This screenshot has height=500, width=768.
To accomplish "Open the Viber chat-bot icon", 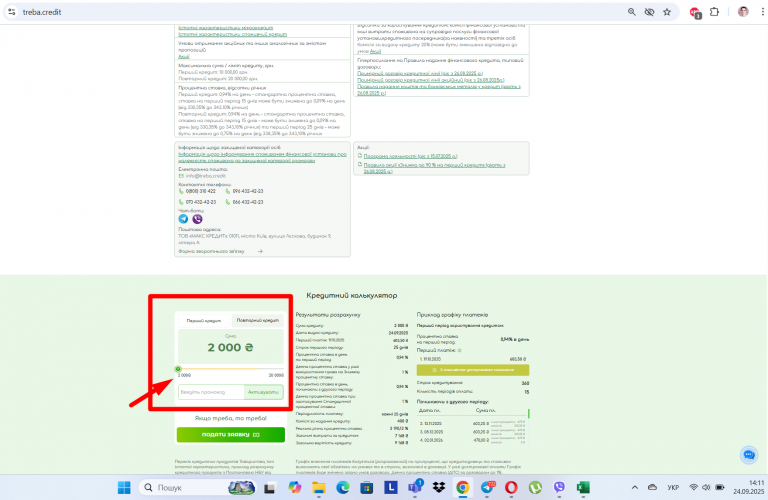I will click(x=197, y=219).
